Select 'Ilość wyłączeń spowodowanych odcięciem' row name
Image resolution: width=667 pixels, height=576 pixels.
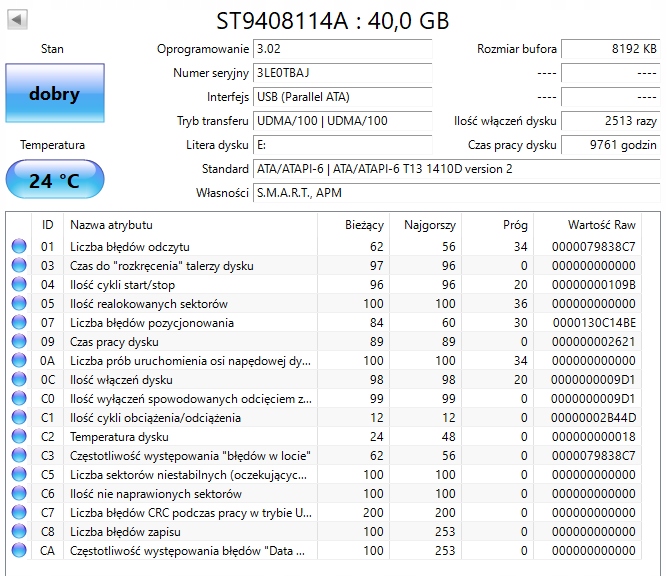coord(191,399)
